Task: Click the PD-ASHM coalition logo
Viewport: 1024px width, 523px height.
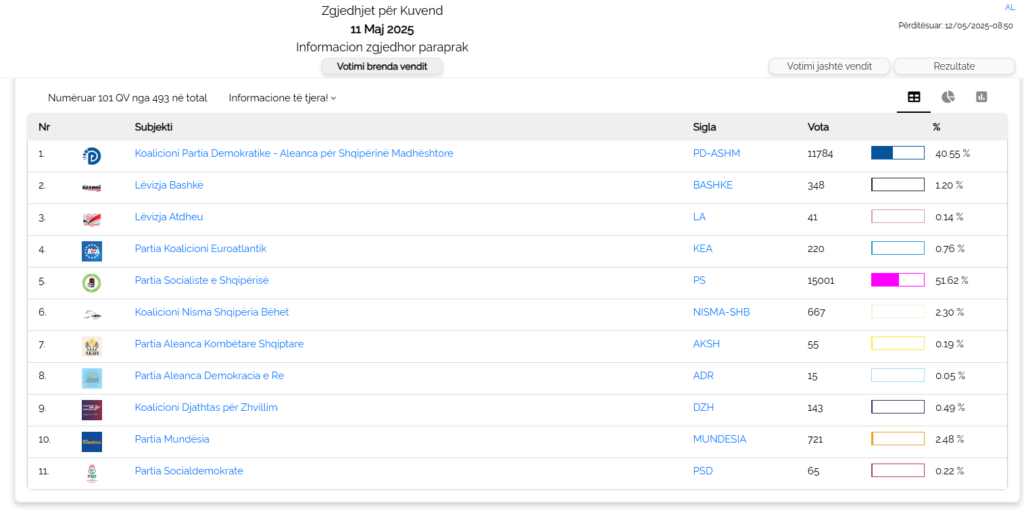Action: (x=92, y=155)
